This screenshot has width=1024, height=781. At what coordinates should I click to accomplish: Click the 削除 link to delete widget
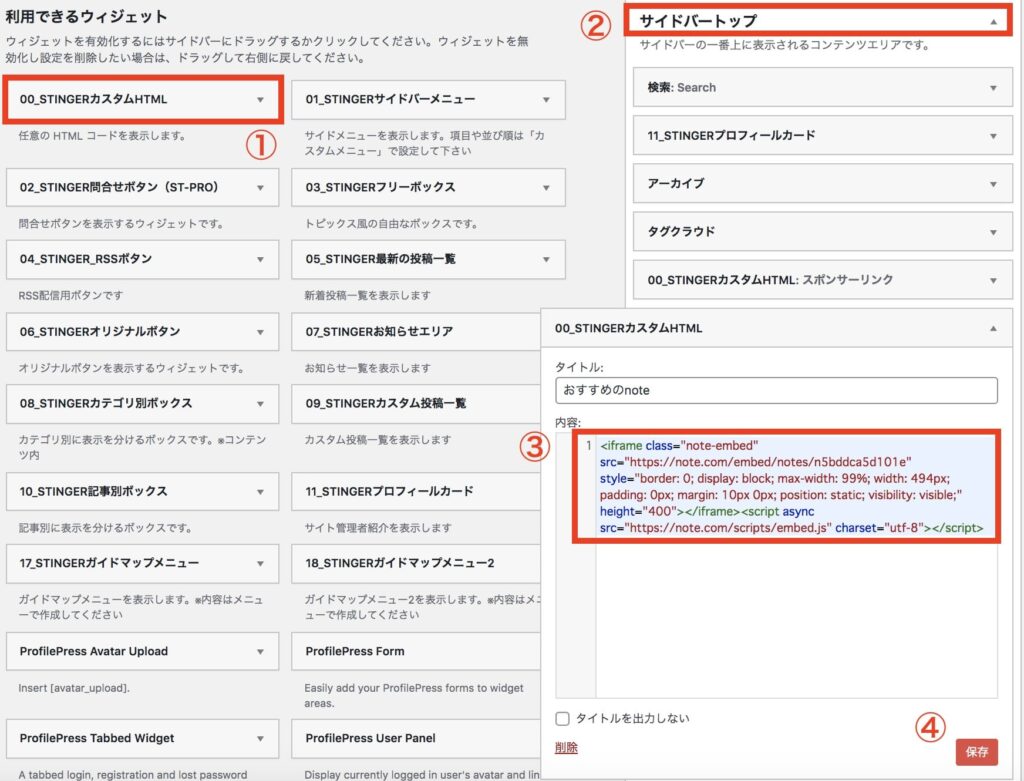coord(566,748)
